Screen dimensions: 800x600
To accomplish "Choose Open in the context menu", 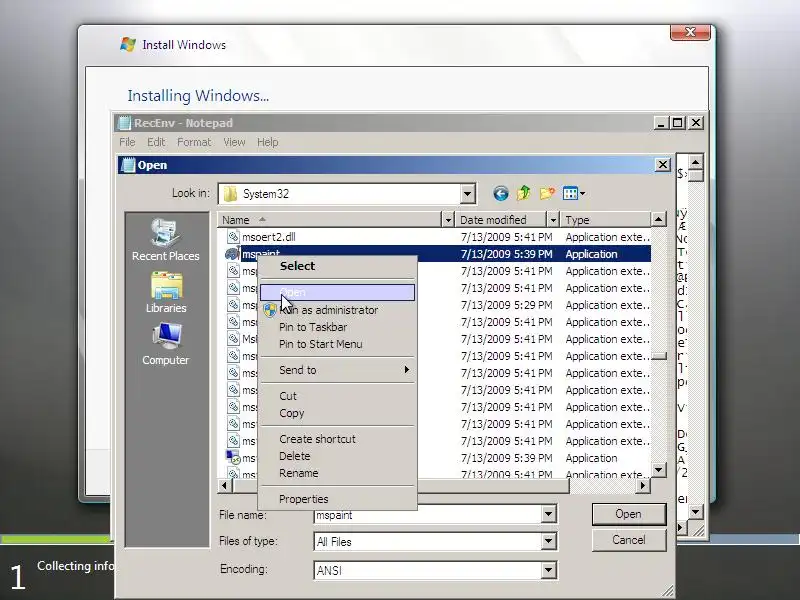I will point(337,292).
